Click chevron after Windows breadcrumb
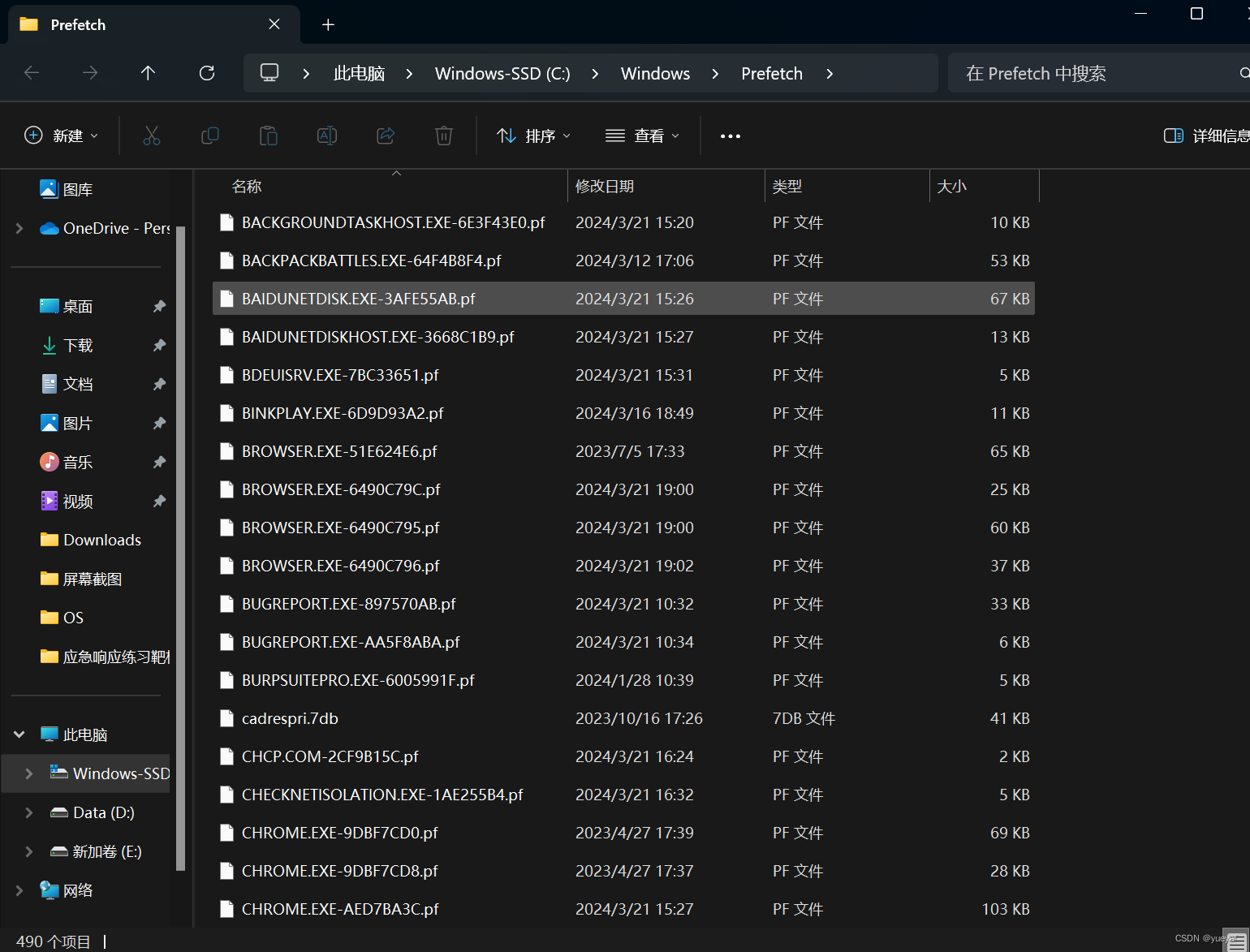The image size is (1250, 952). click(715, 73)
